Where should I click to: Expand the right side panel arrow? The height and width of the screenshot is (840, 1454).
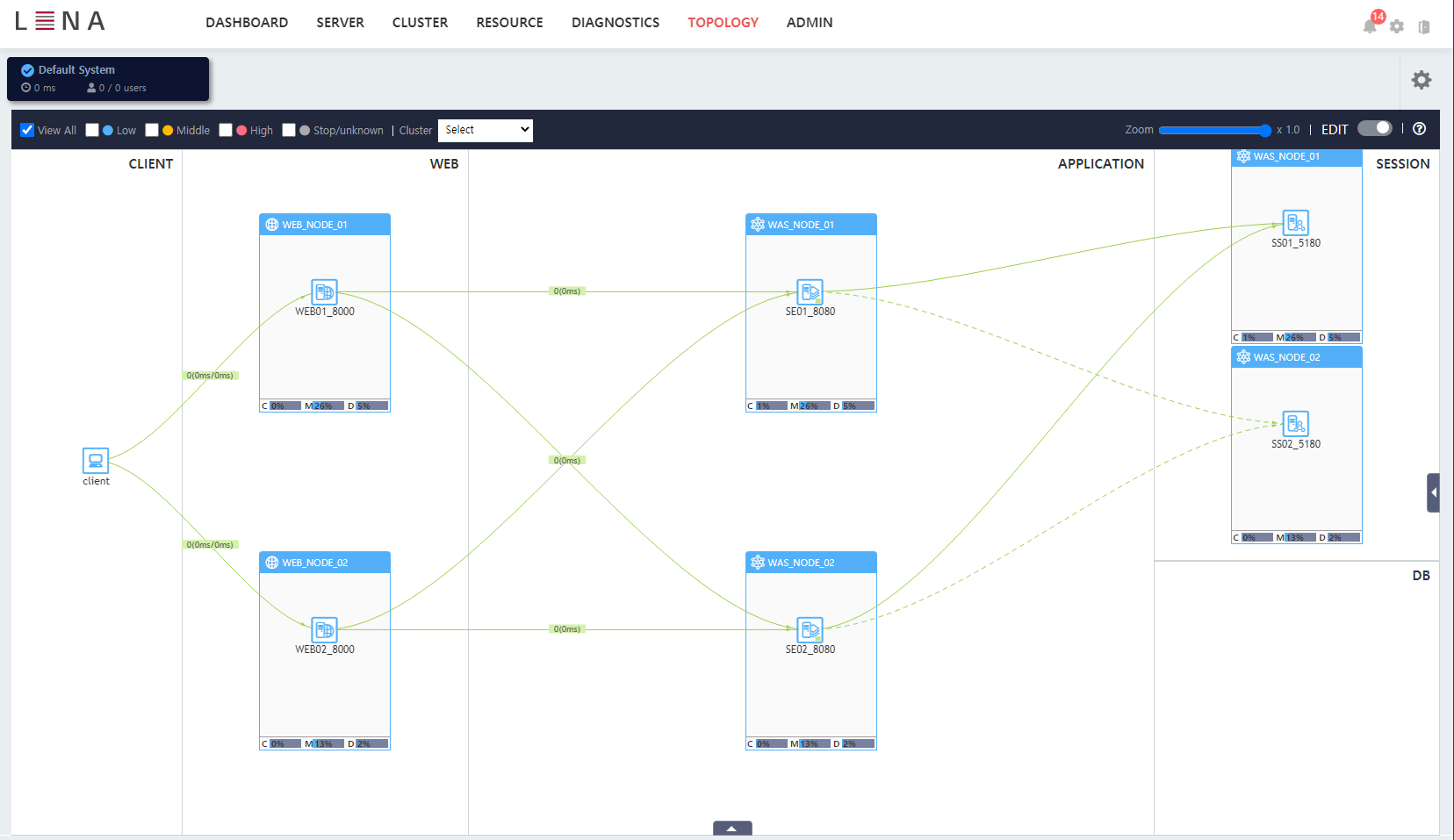(x=1433, y=492)
